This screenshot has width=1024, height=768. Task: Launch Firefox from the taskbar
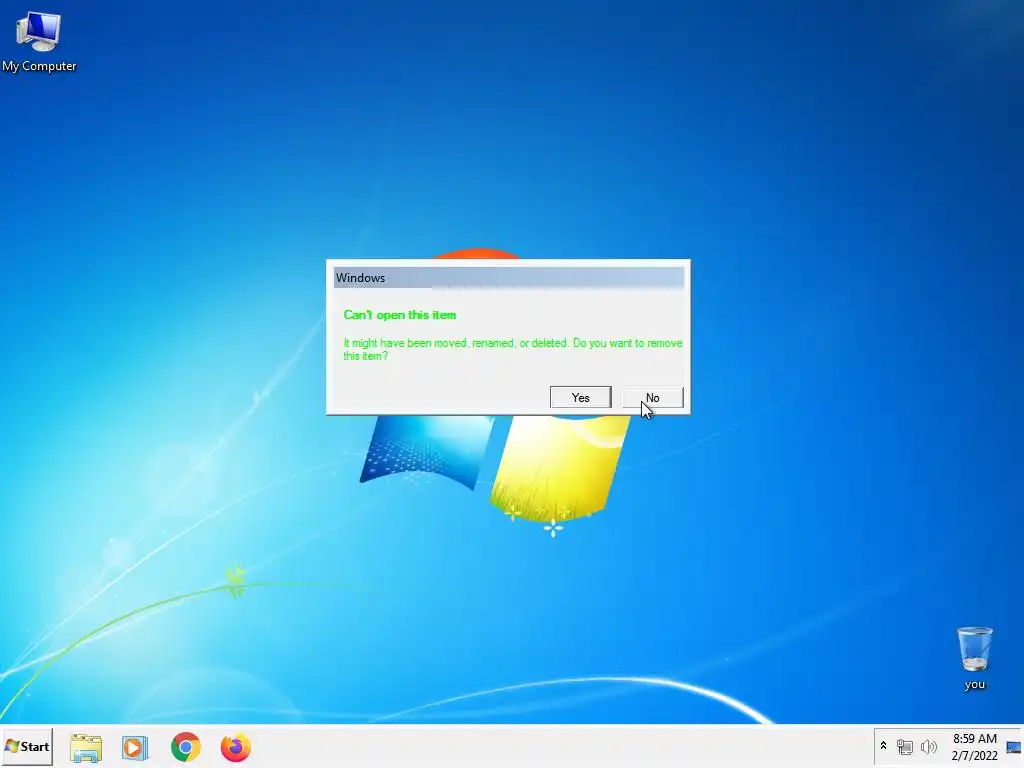(236, 748)
